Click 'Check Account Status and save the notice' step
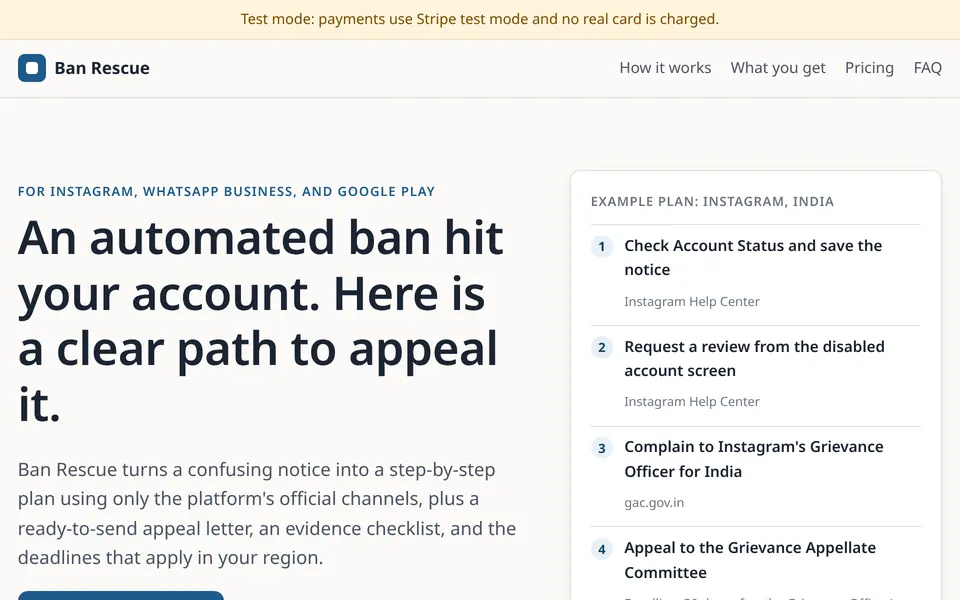 (753, 258)
